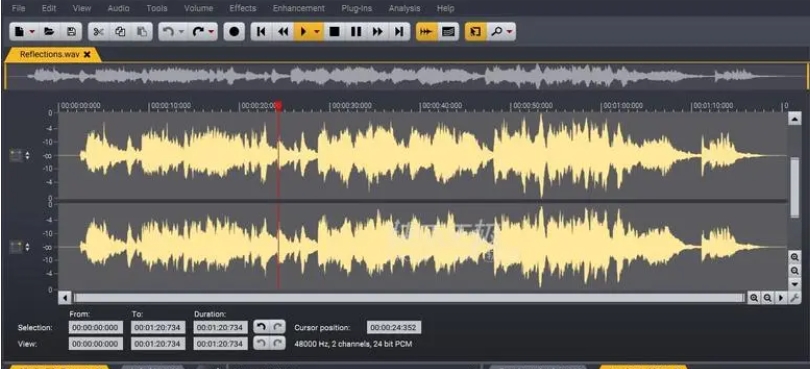The image size is (810, 369).
Task: Cut selection with the scissors icon
Action: point(98,32)
